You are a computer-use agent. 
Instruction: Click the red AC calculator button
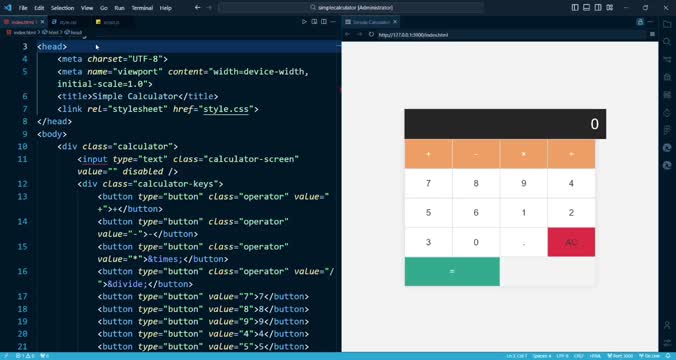pos(571,242)
